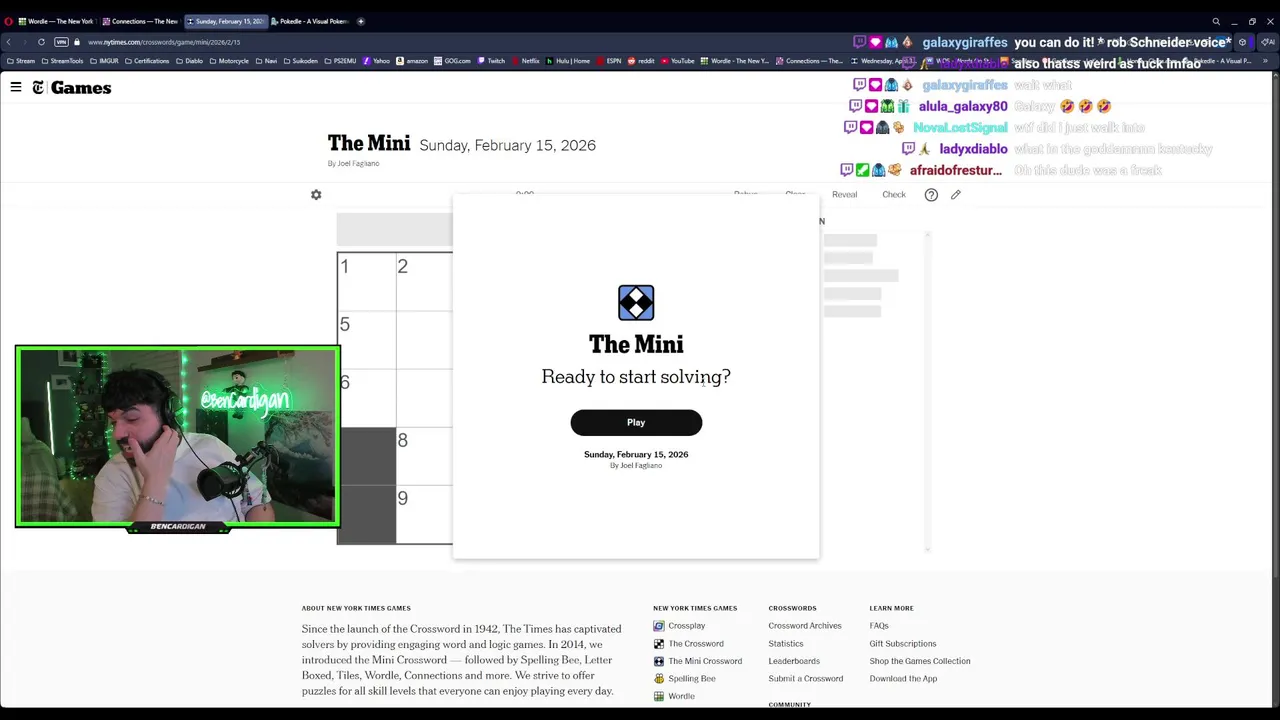This screenshot has height=720, width=1280.
Task: Open the ESPN bookmark
Action: (x=609, y=61)
